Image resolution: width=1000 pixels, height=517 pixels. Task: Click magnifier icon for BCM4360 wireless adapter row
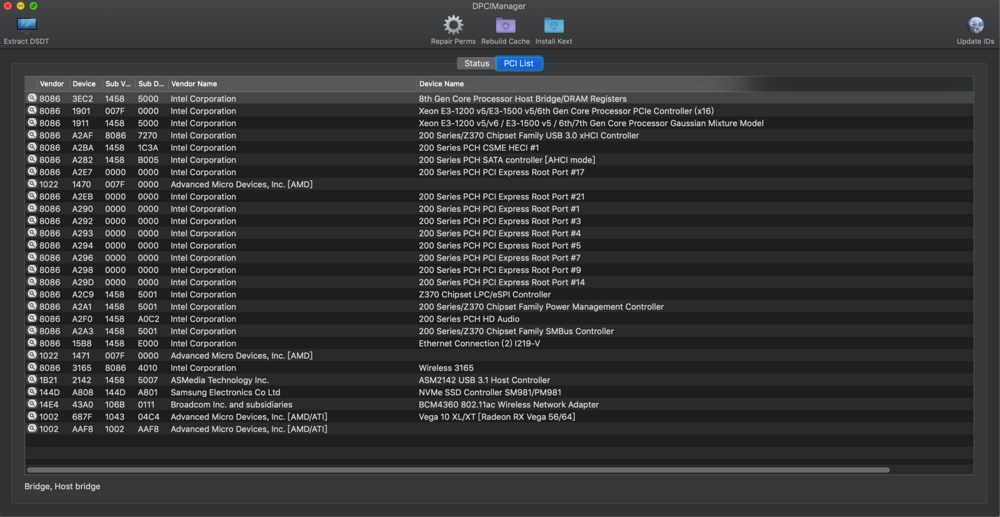(32, 405)
